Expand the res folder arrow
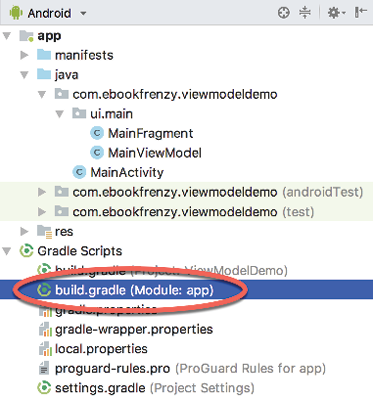The width and height of the screenshot is (373, 401). point(24,231)
